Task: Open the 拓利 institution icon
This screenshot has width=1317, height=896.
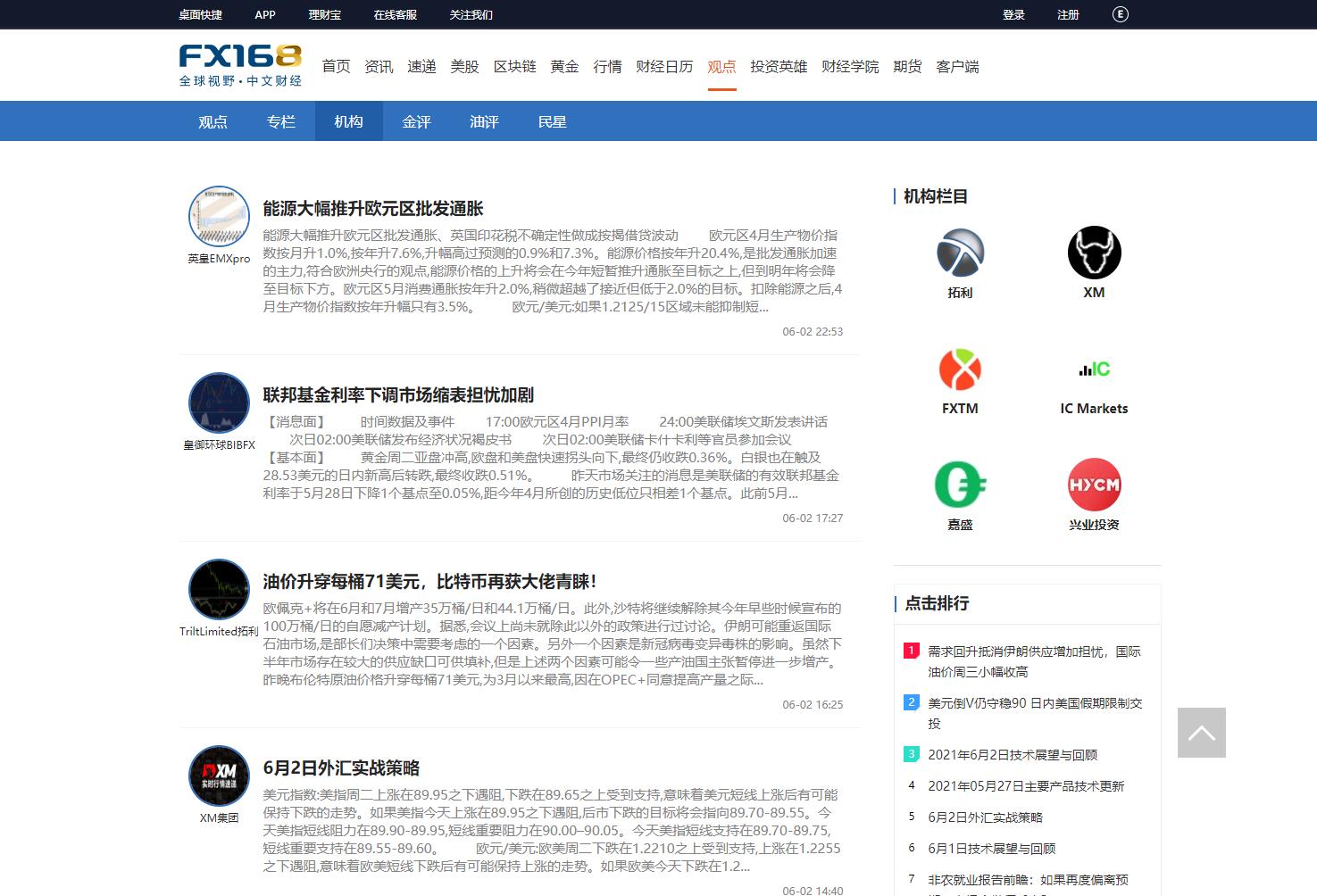Action: pos(960,253)
